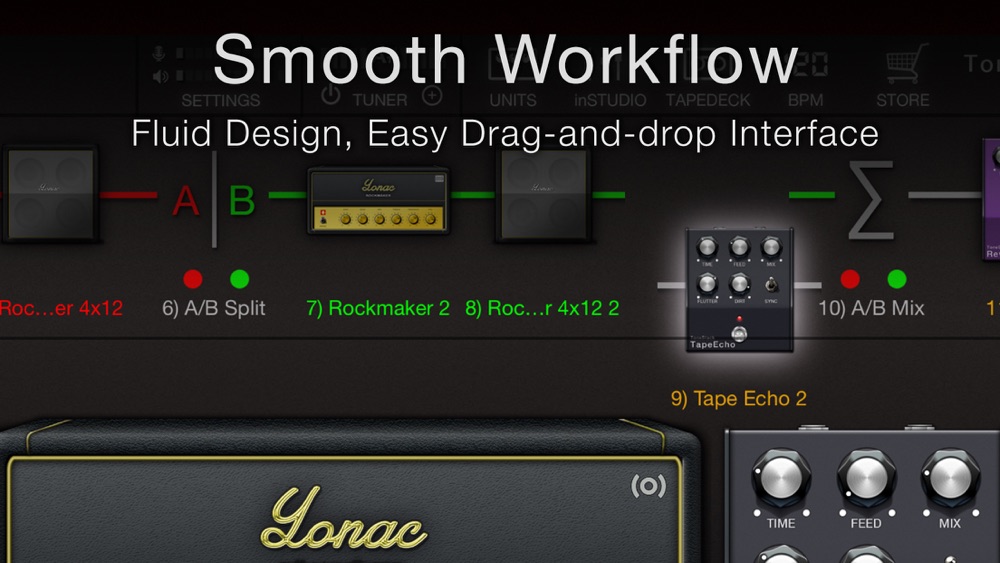Click small TapeEcho pedal DIRT knob

pyautogui.click(x=739, y=283)
